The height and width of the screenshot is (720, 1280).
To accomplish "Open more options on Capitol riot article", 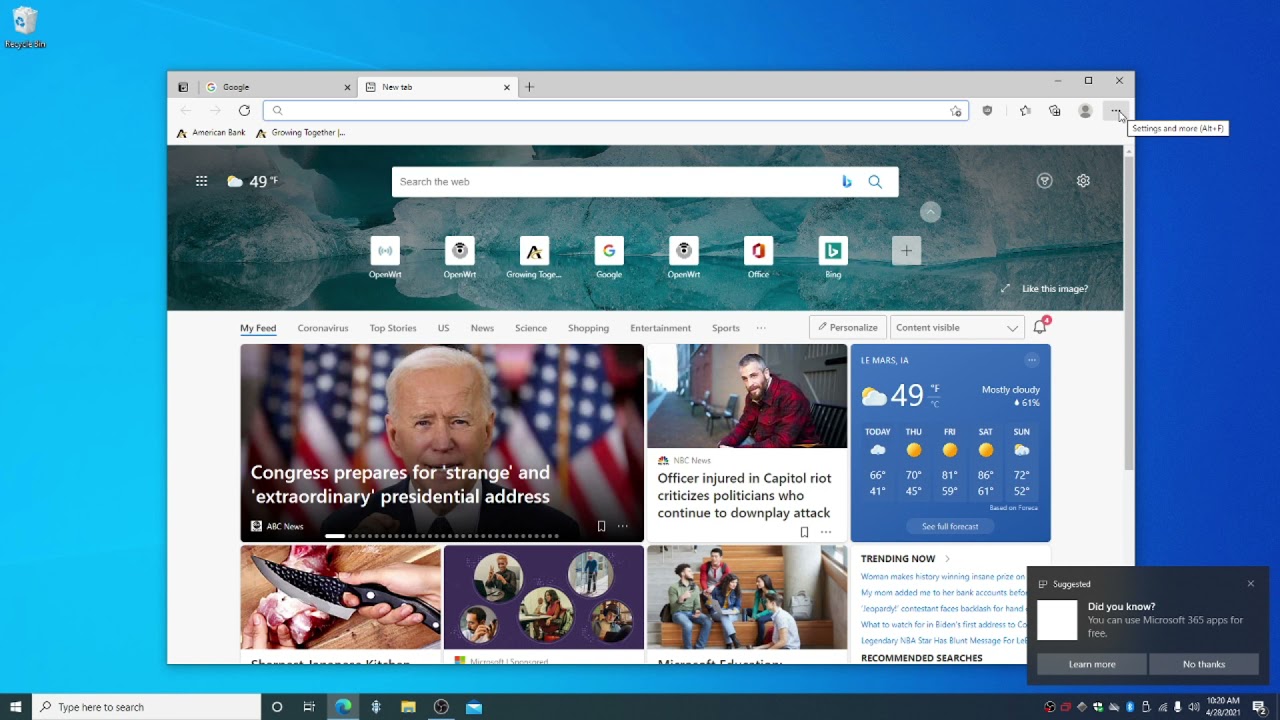I will 825,532.
